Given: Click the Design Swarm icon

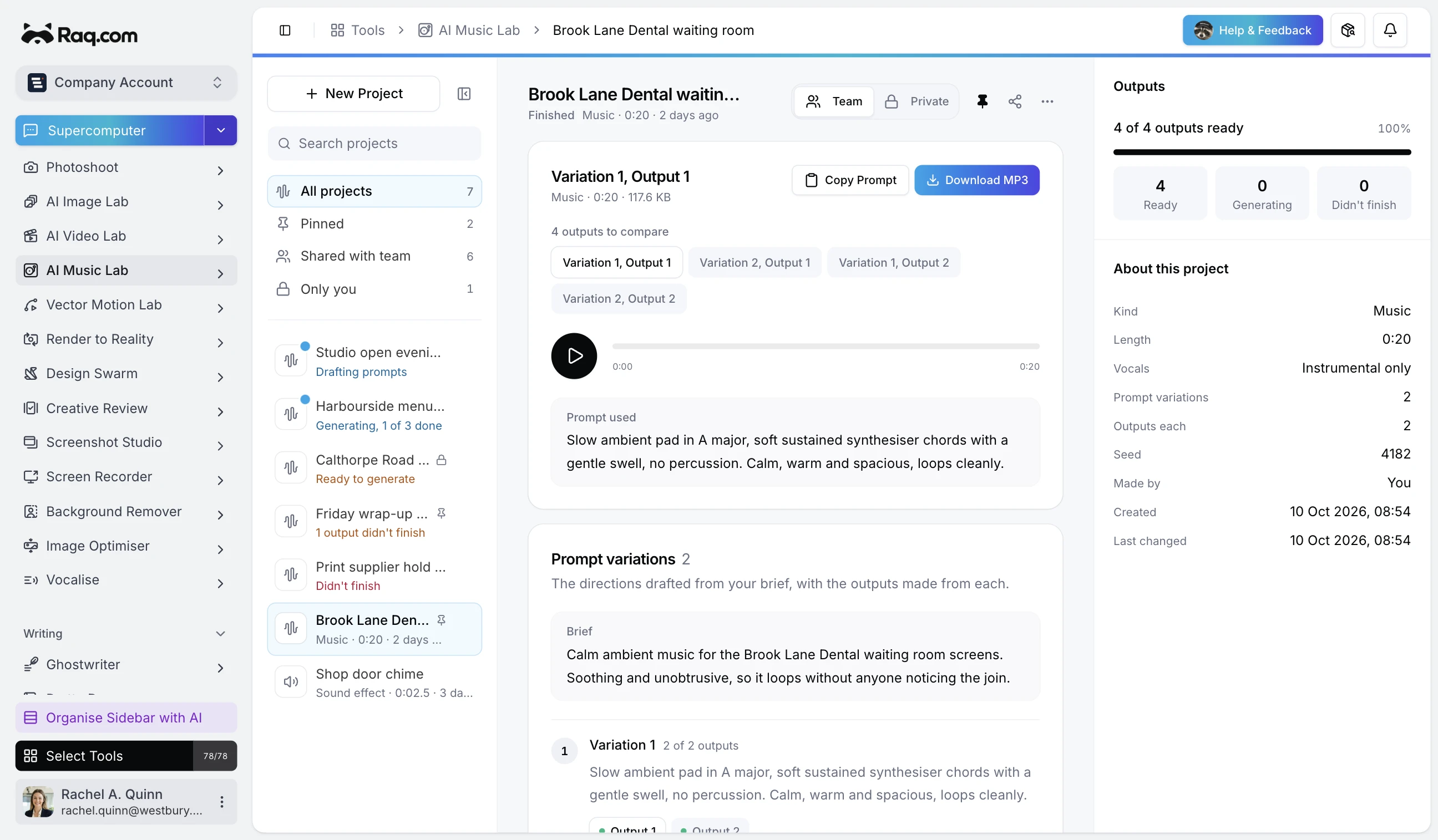Looking at the screenshot, I should (31, 374).
